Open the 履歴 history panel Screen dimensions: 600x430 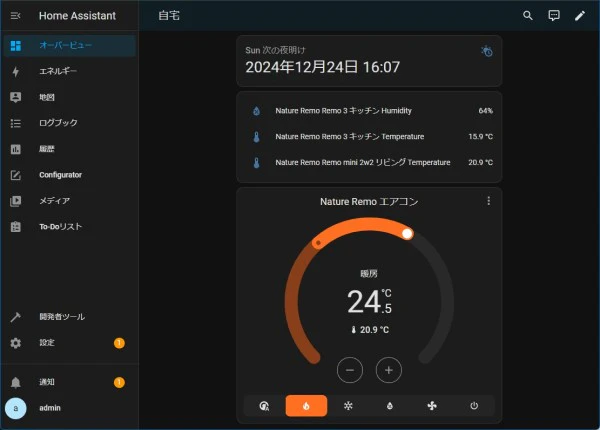point(70,149)
